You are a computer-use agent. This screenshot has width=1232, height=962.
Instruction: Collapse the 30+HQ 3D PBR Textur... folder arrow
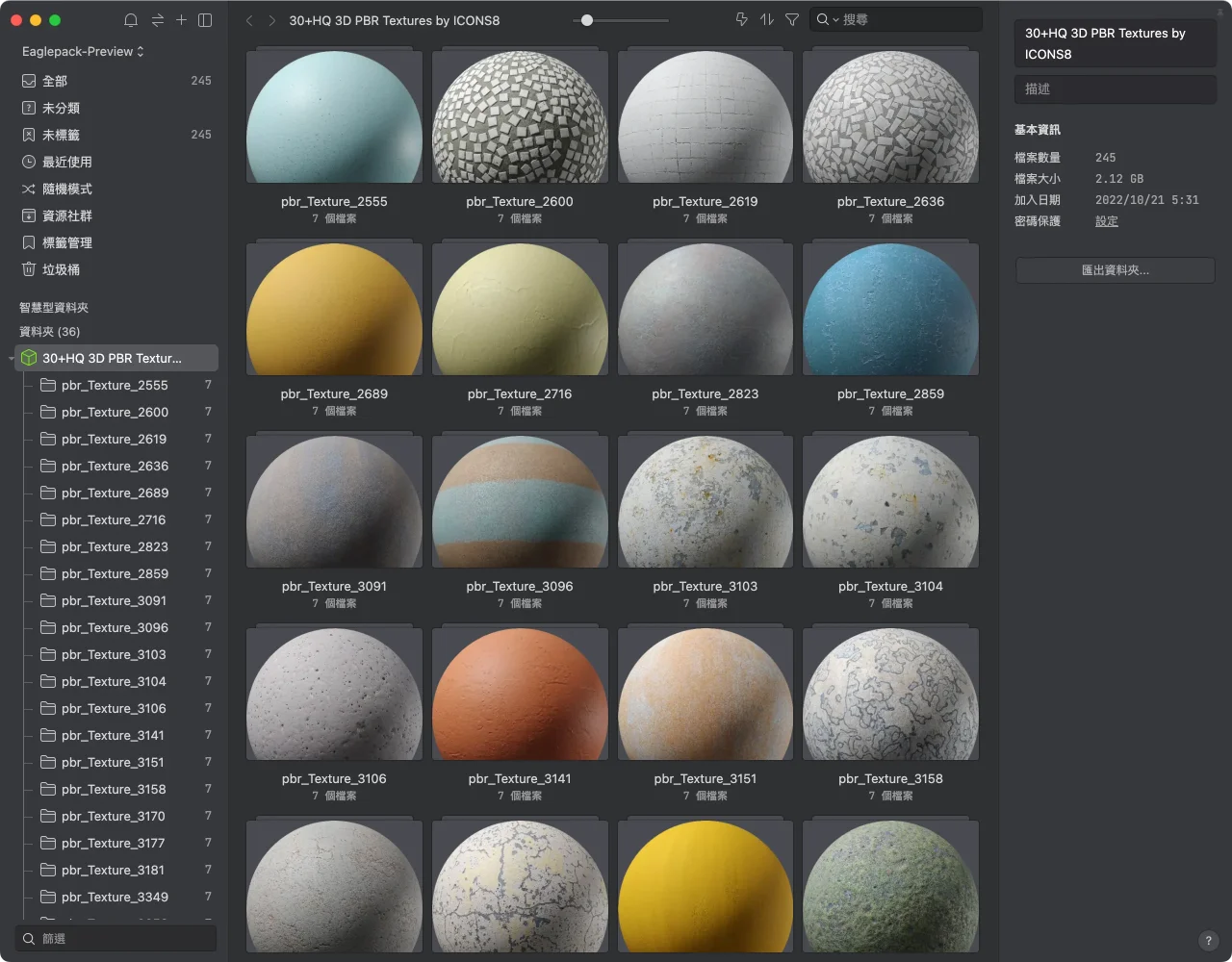[11, 359]
